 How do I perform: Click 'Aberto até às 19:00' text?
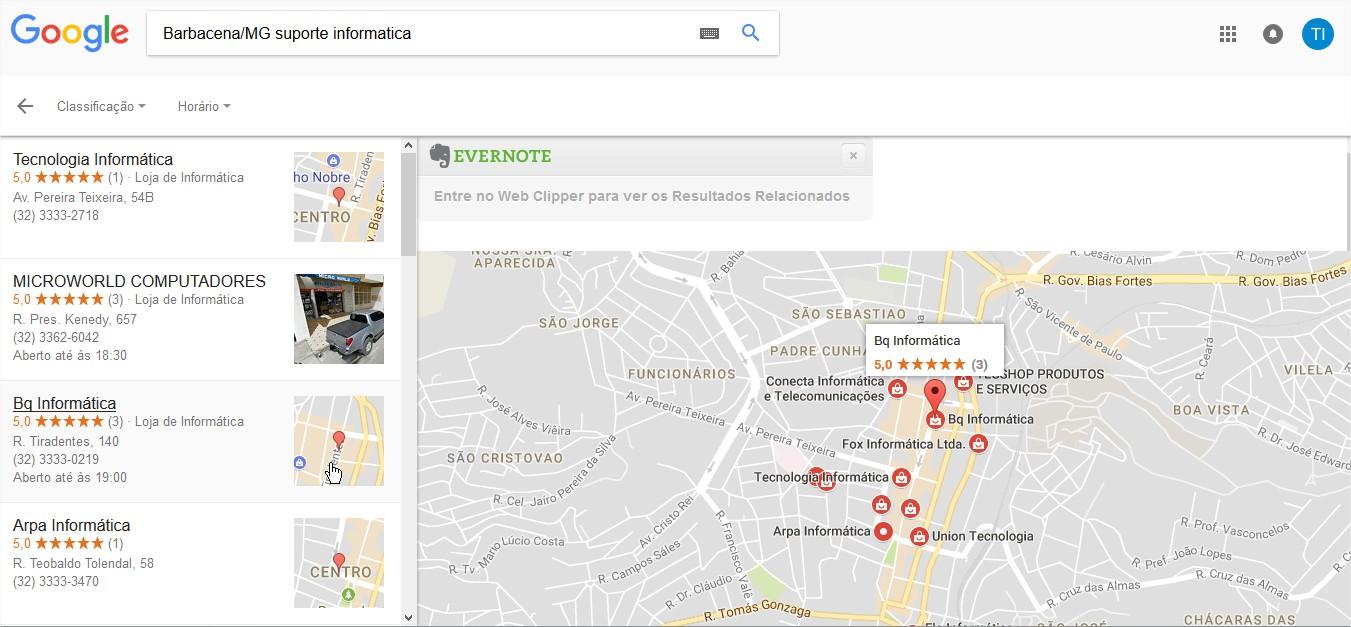[x=70, y=477]
